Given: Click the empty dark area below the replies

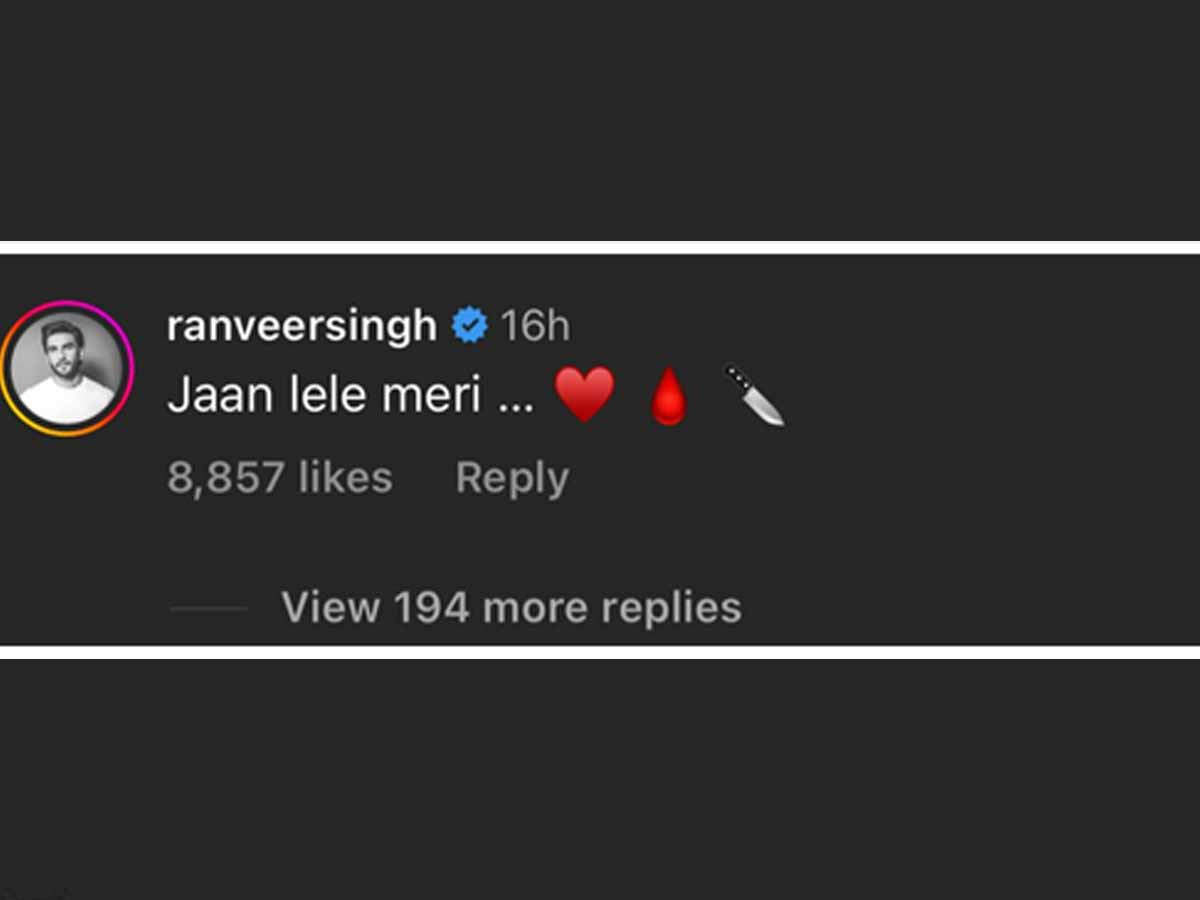Looking at the screenshot, I should (x=600, y=780).
